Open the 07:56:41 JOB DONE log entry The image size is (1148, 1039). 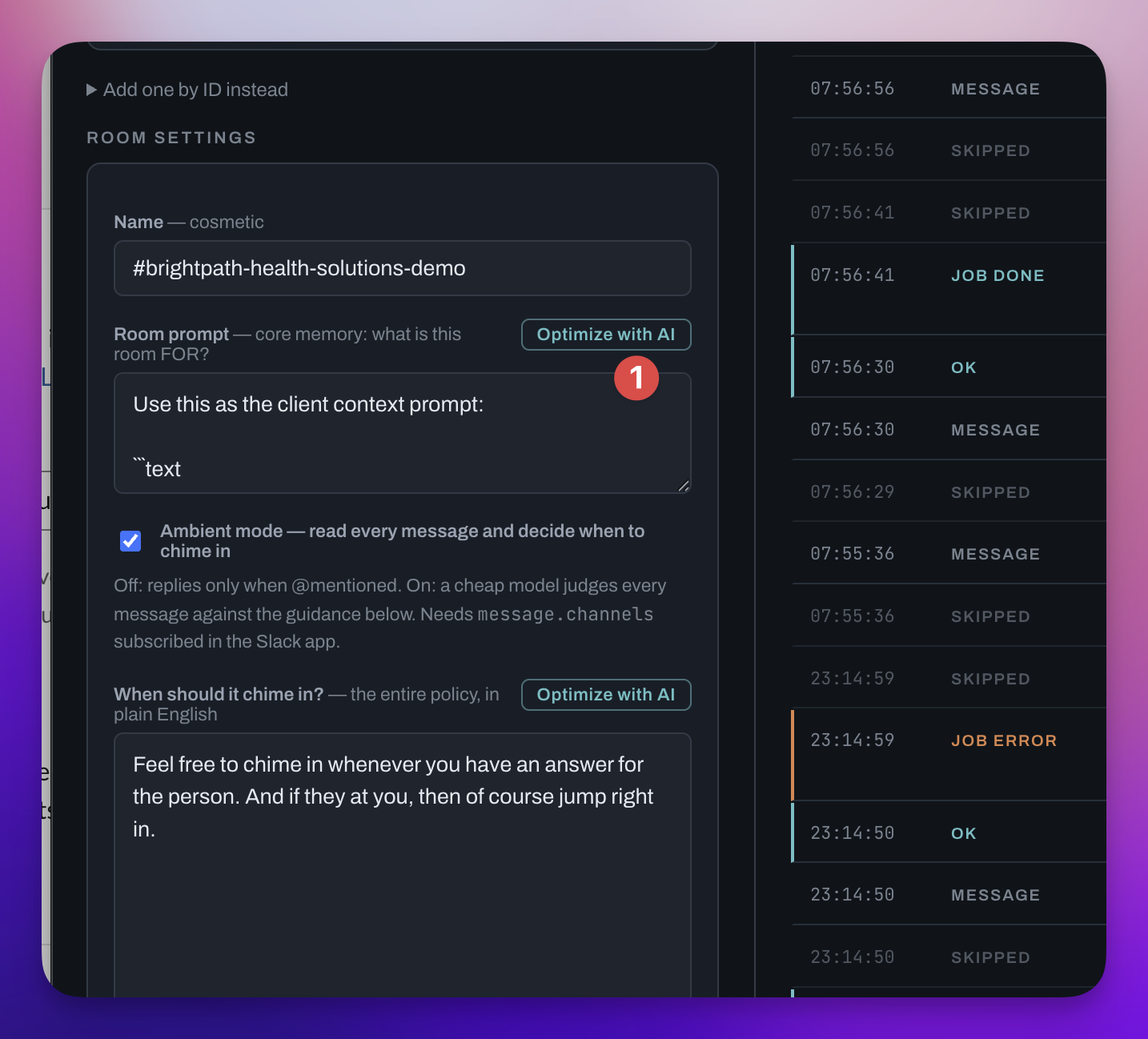[949, 289]
